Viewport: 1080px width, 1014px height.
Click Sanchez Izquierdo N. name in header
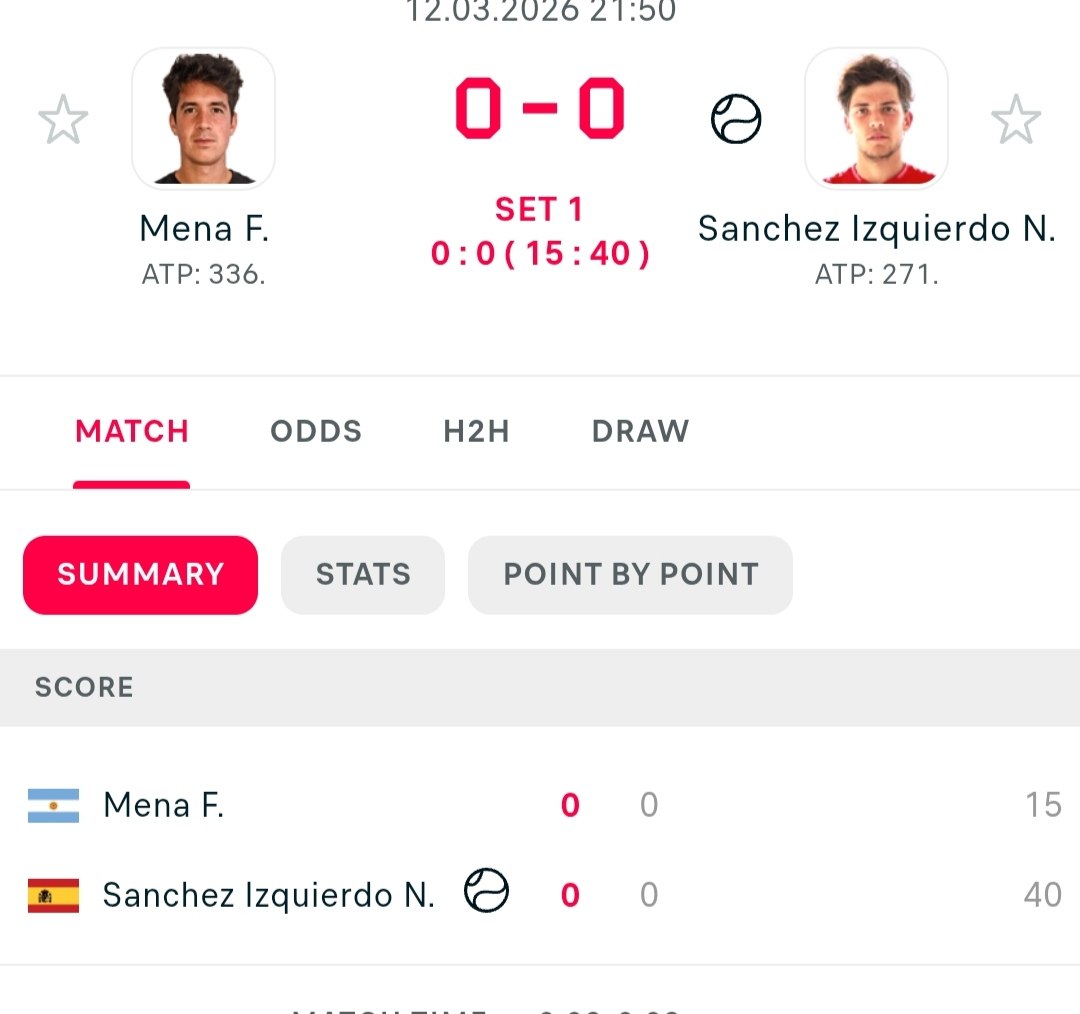(876, 229)
